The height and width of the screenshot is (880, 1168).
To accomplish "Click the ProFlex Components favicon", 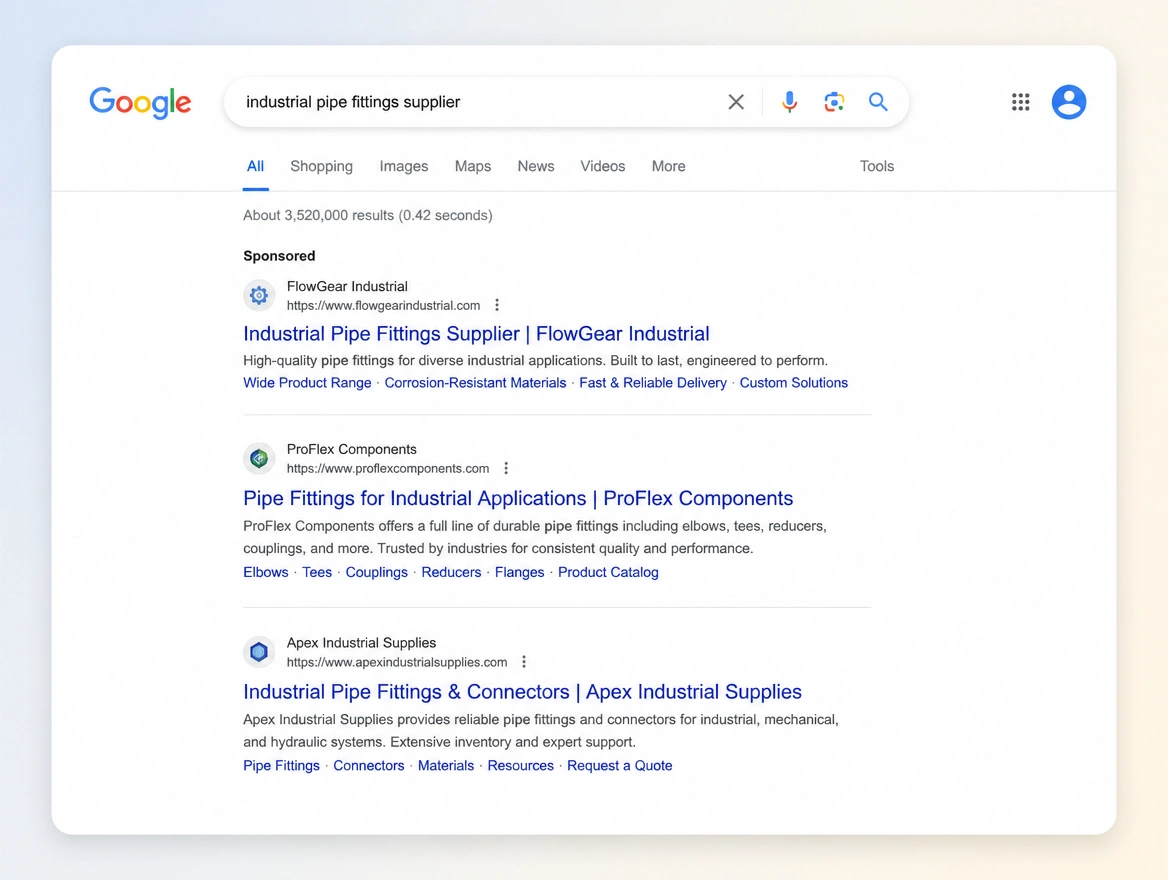I will click(259, 458).
